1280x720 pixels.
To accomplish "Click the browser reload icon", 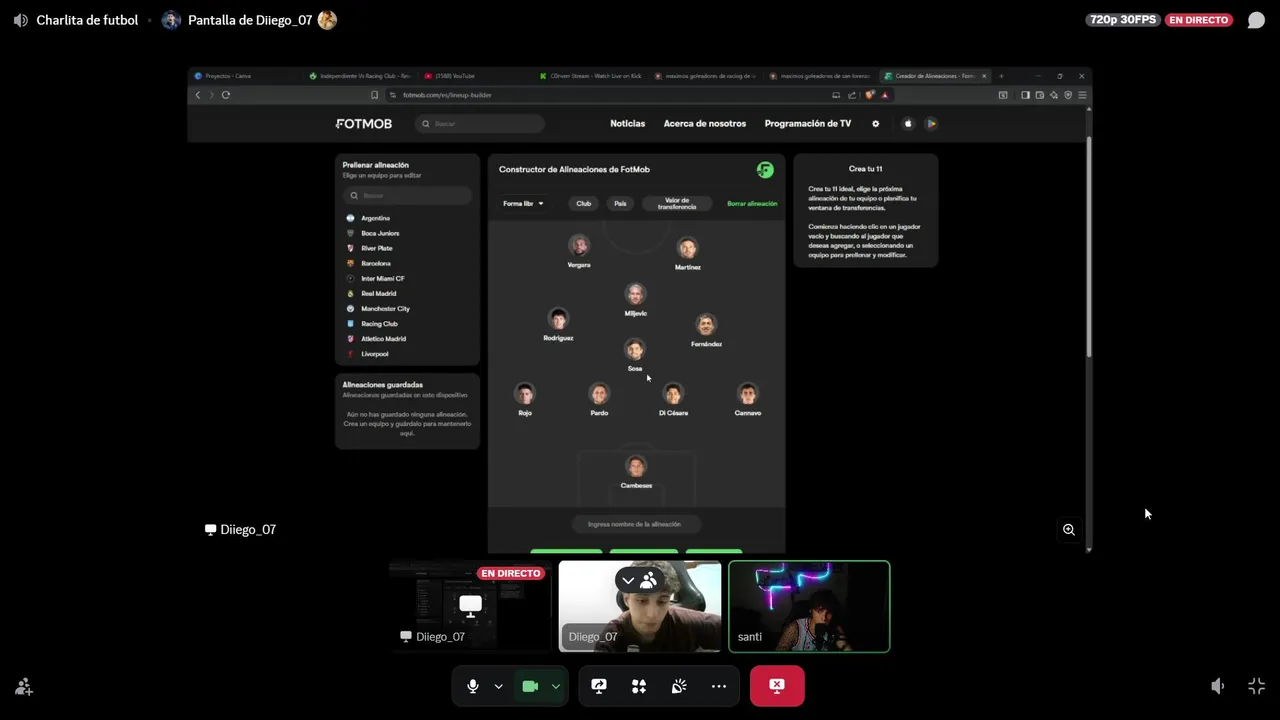I will point(226,95).
